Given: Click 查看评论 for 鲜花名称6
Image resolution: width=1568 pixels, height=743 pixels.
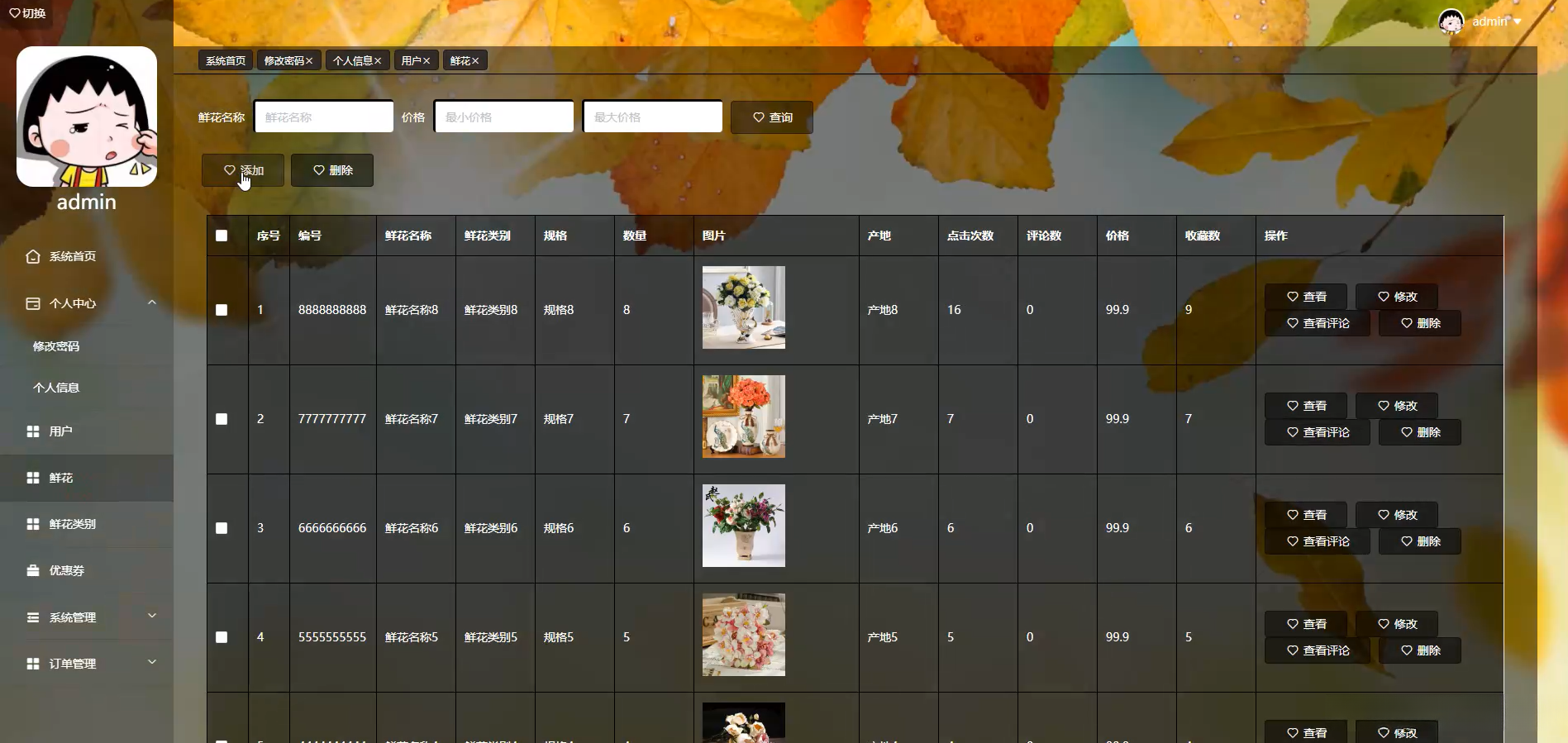Looking at the screenshot, I should point(1318,541).
